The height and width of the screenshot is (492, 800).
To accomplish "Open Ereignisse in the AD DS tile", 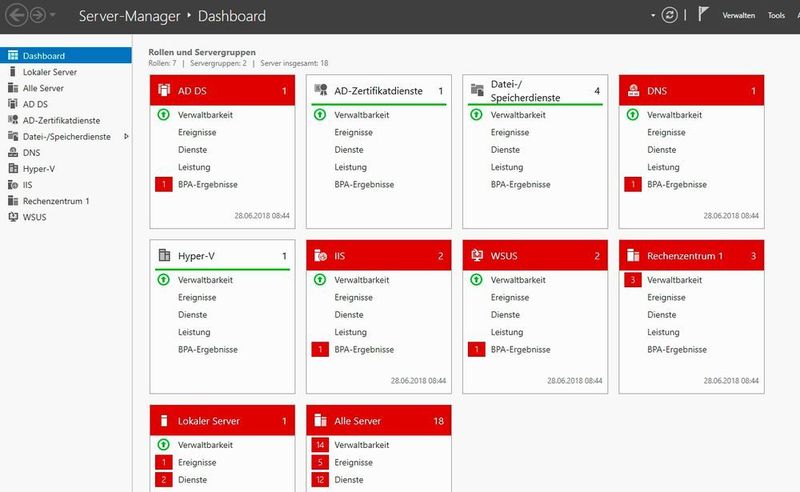I will 197,132.
